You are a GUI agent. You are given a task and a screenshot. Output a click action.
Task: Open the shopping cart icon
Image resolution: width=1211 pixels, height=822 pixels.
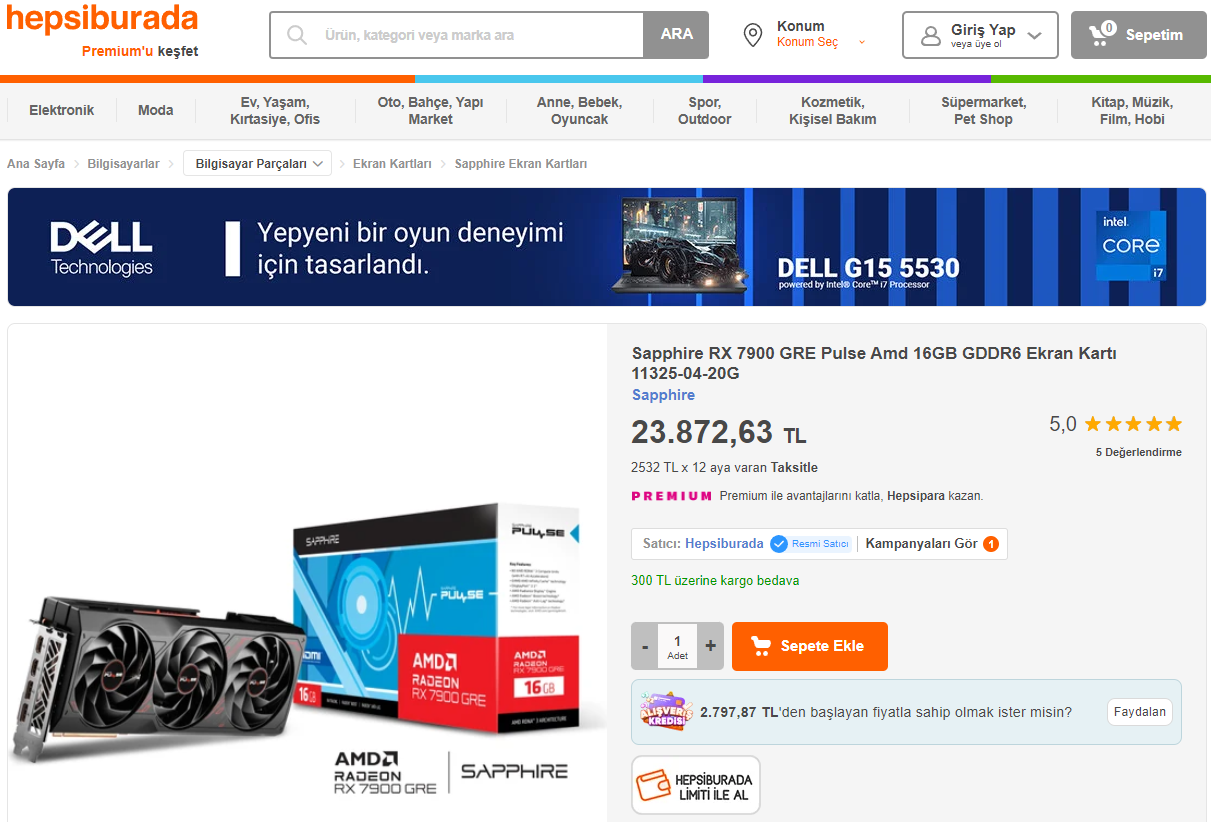(x=1101, y=34)
